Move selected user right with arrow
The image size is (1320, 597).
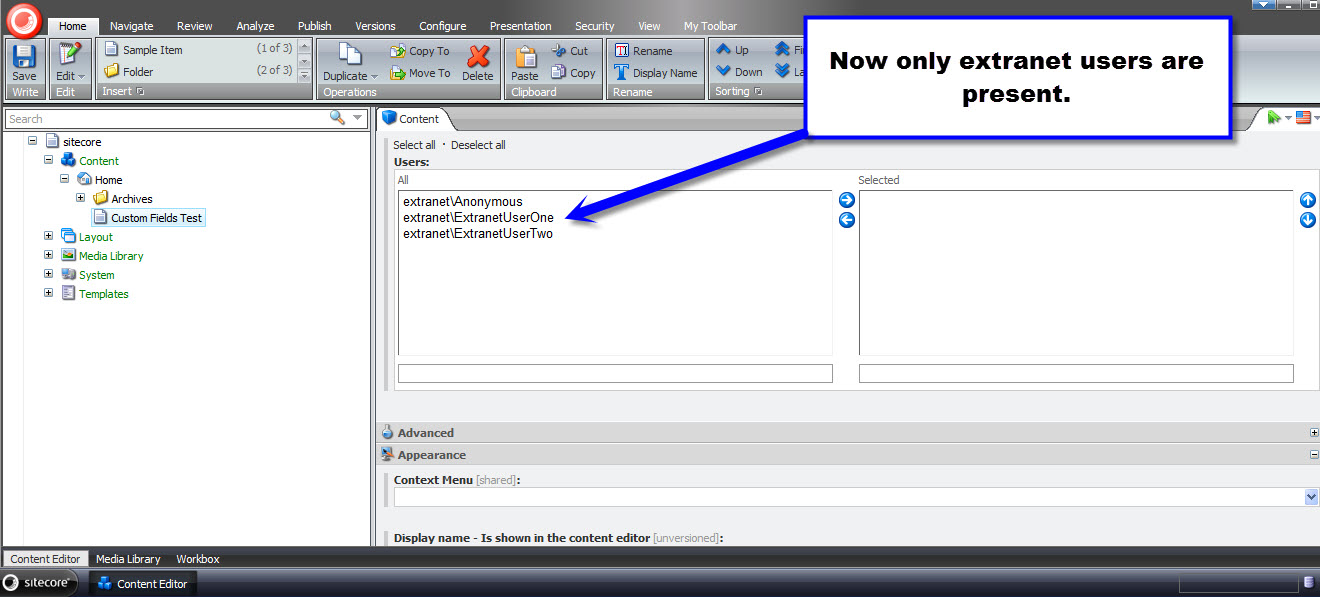(847, 201)
